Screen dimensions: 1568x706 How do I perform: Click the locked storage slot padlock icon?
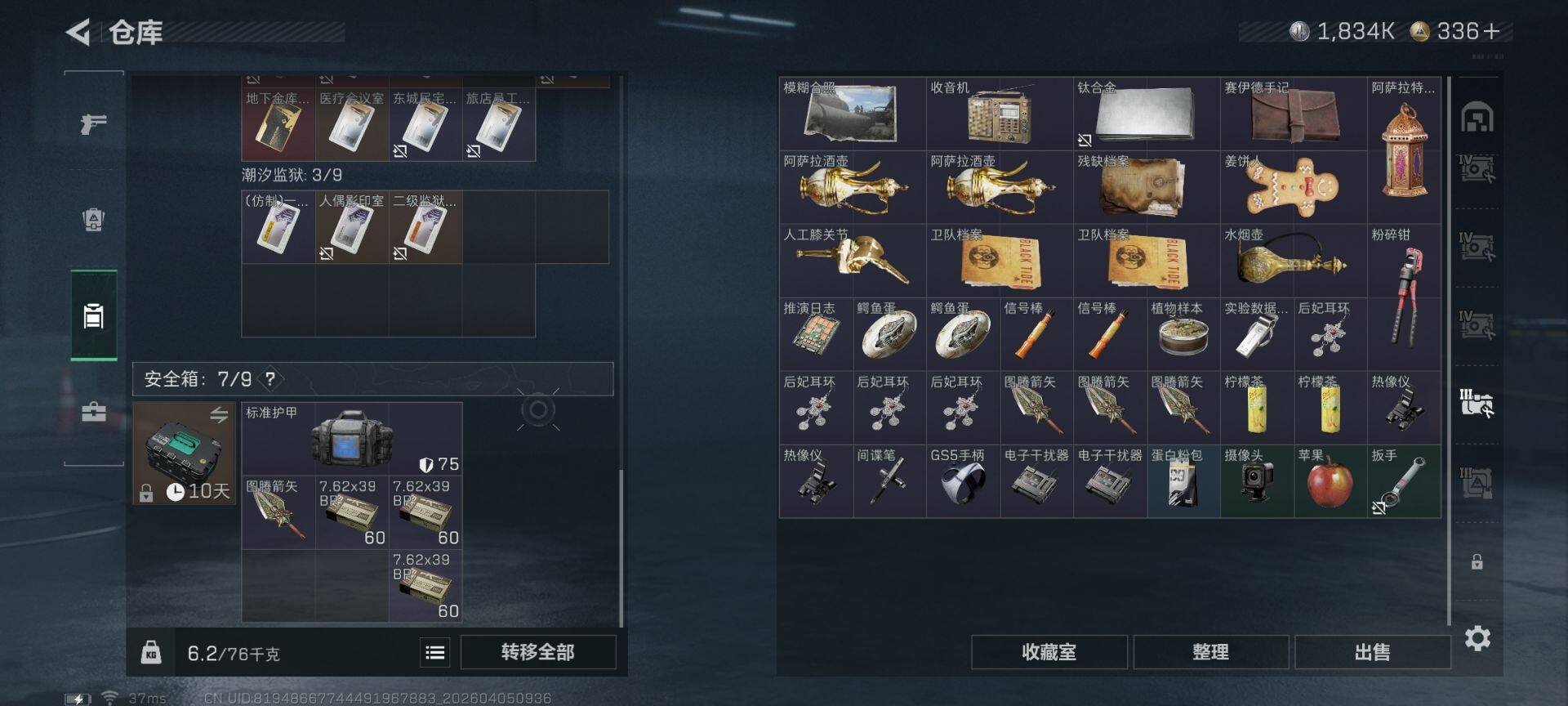pyautogui.click(x=1477, y=561)
